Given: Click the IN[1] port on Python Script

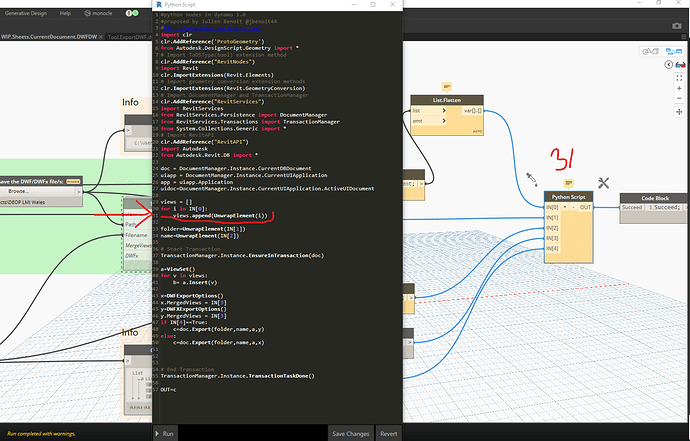Looking at the screenshot, I should [552, 218].
